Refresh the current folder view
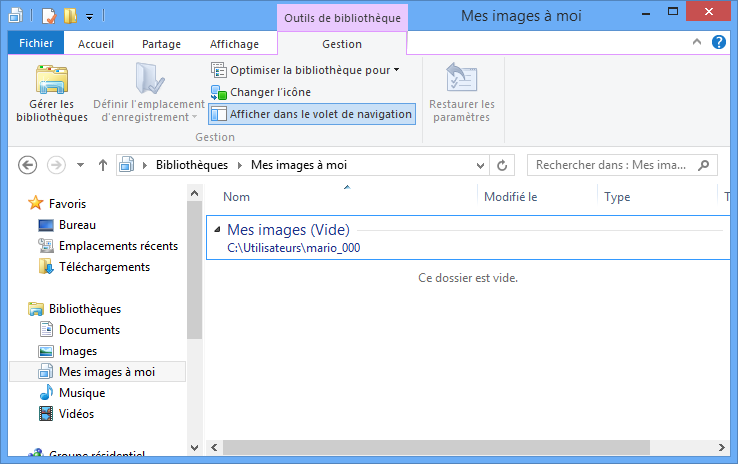The height and width of the screenshot is (464, 738). pos(502,165)
